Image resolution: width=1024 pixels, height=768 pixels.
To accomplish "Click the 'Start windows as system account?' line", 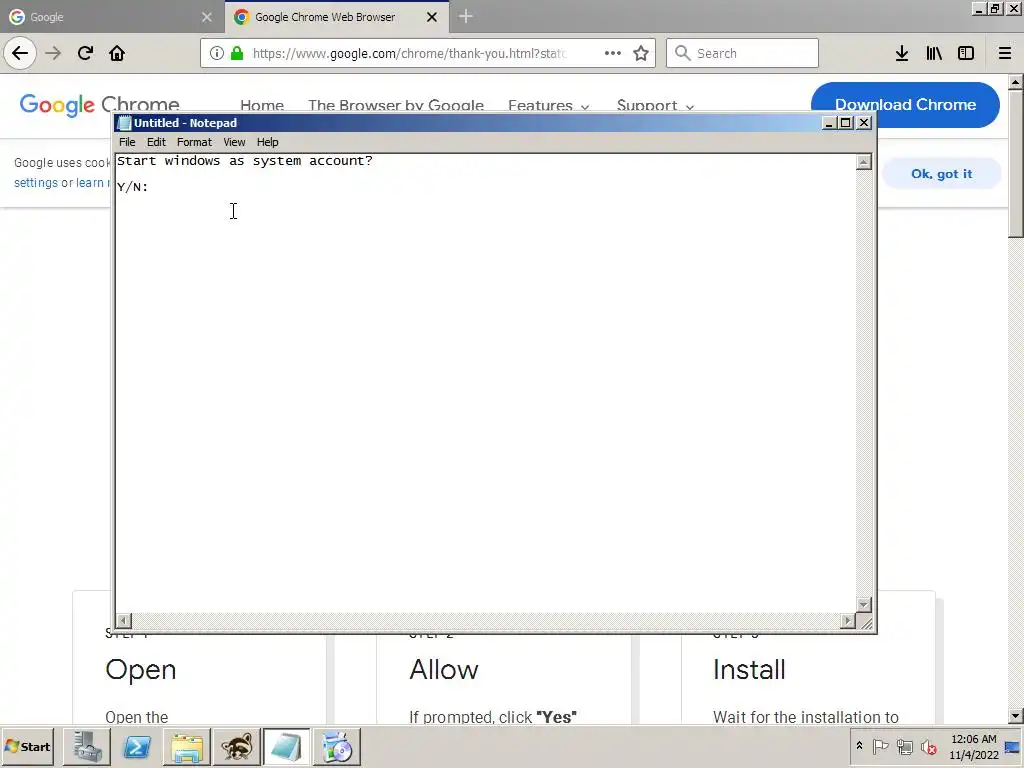I will pyautogui.click(x=245, y=161).
